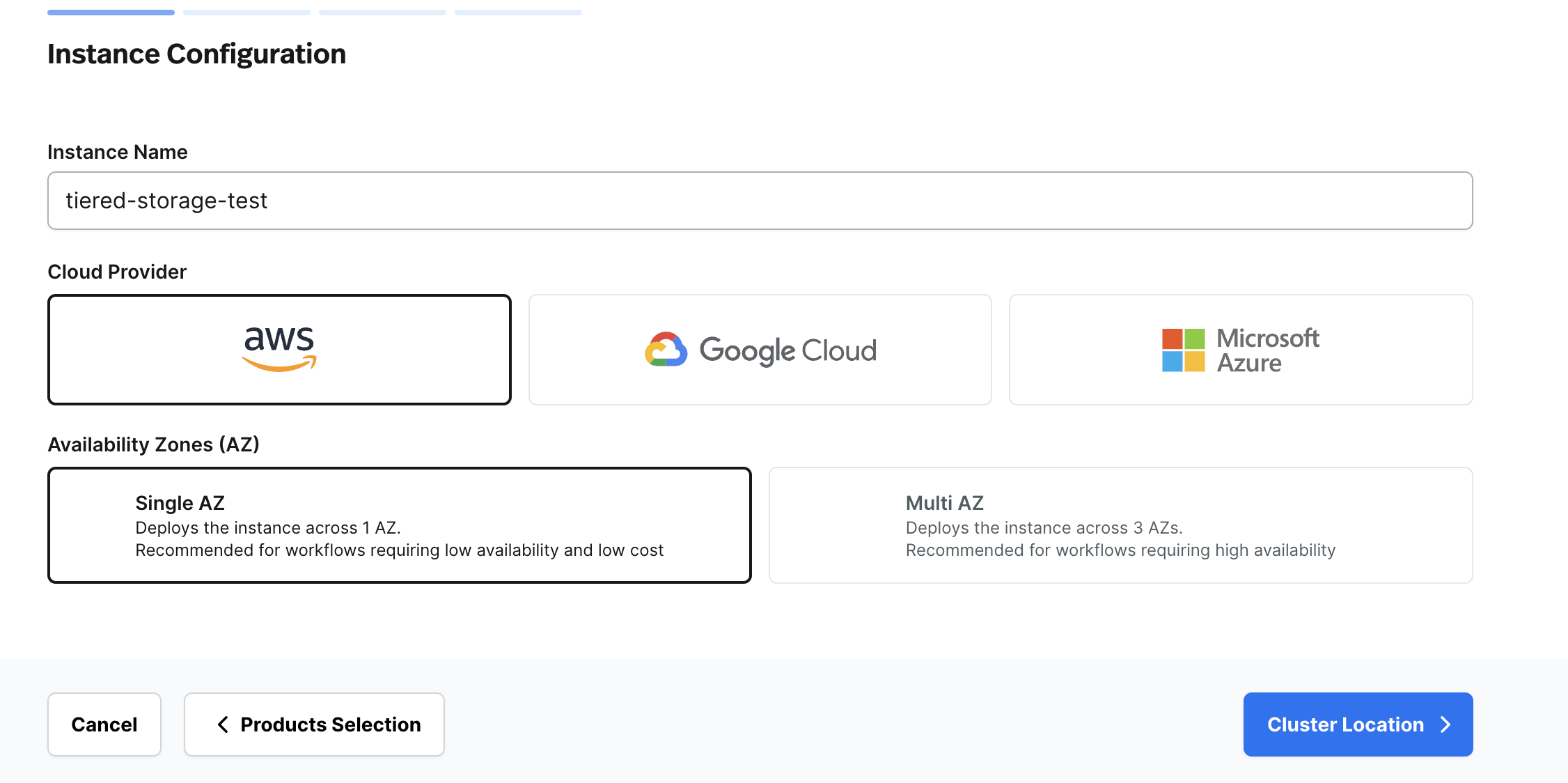Select Microsoft Azure as the cloud provider
This screenshot has width=1568, height=783.
1240,349
